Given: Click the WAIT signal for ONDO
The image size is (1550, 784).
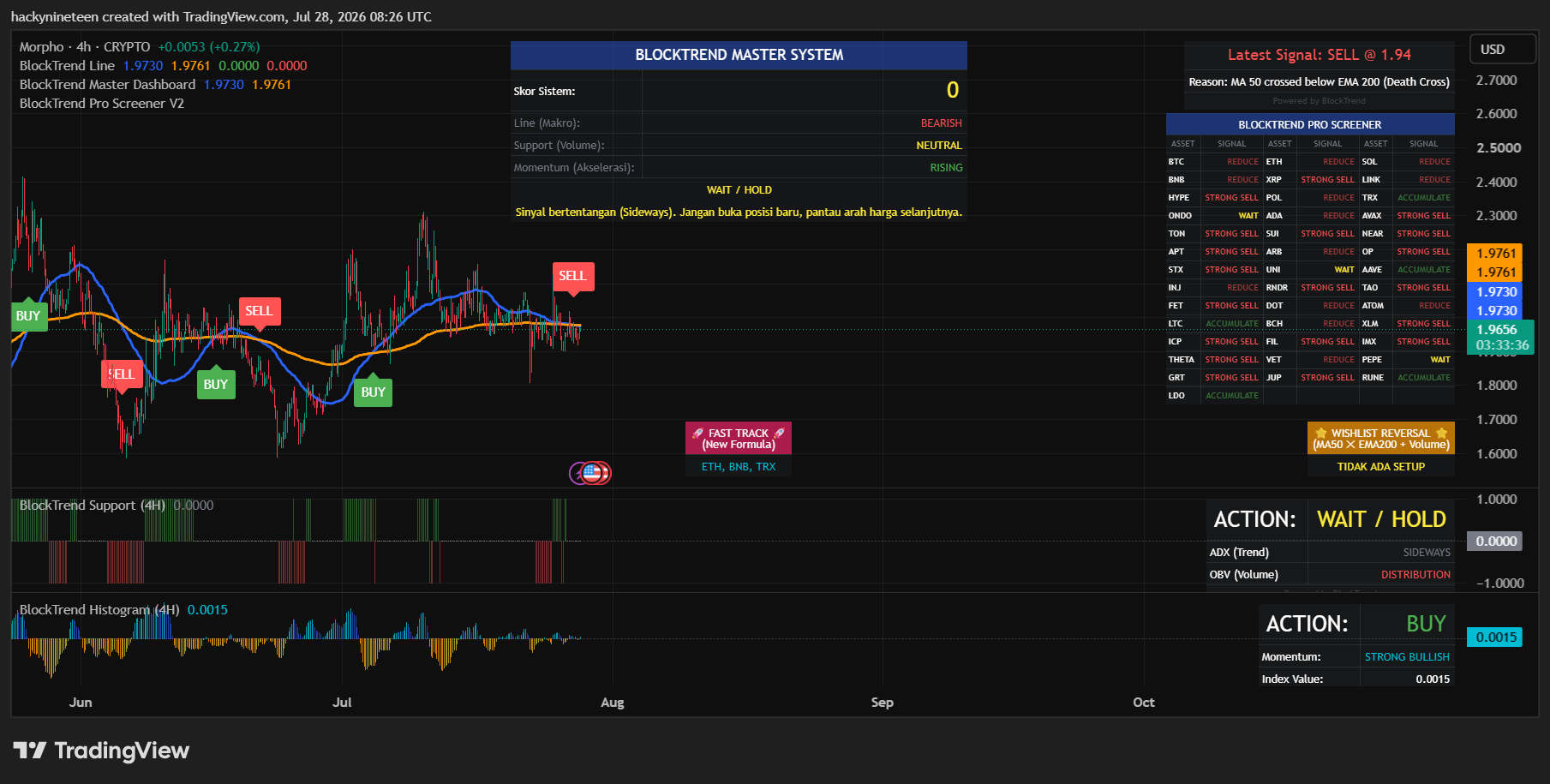Looking at the screenshot, I should point(1248,215).
